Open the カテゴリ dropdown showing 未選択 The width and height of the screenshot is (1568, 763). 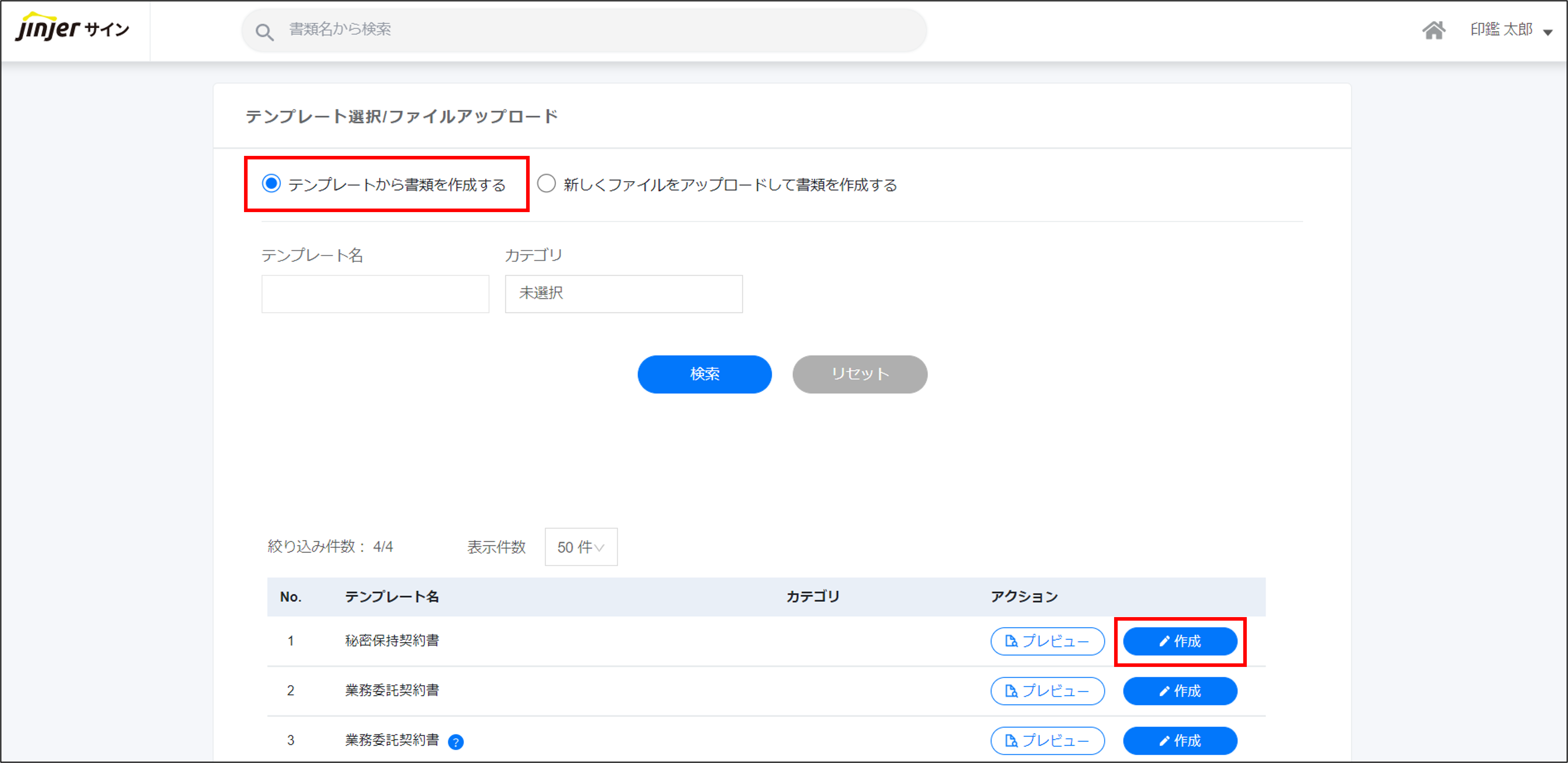click(623, 294)
